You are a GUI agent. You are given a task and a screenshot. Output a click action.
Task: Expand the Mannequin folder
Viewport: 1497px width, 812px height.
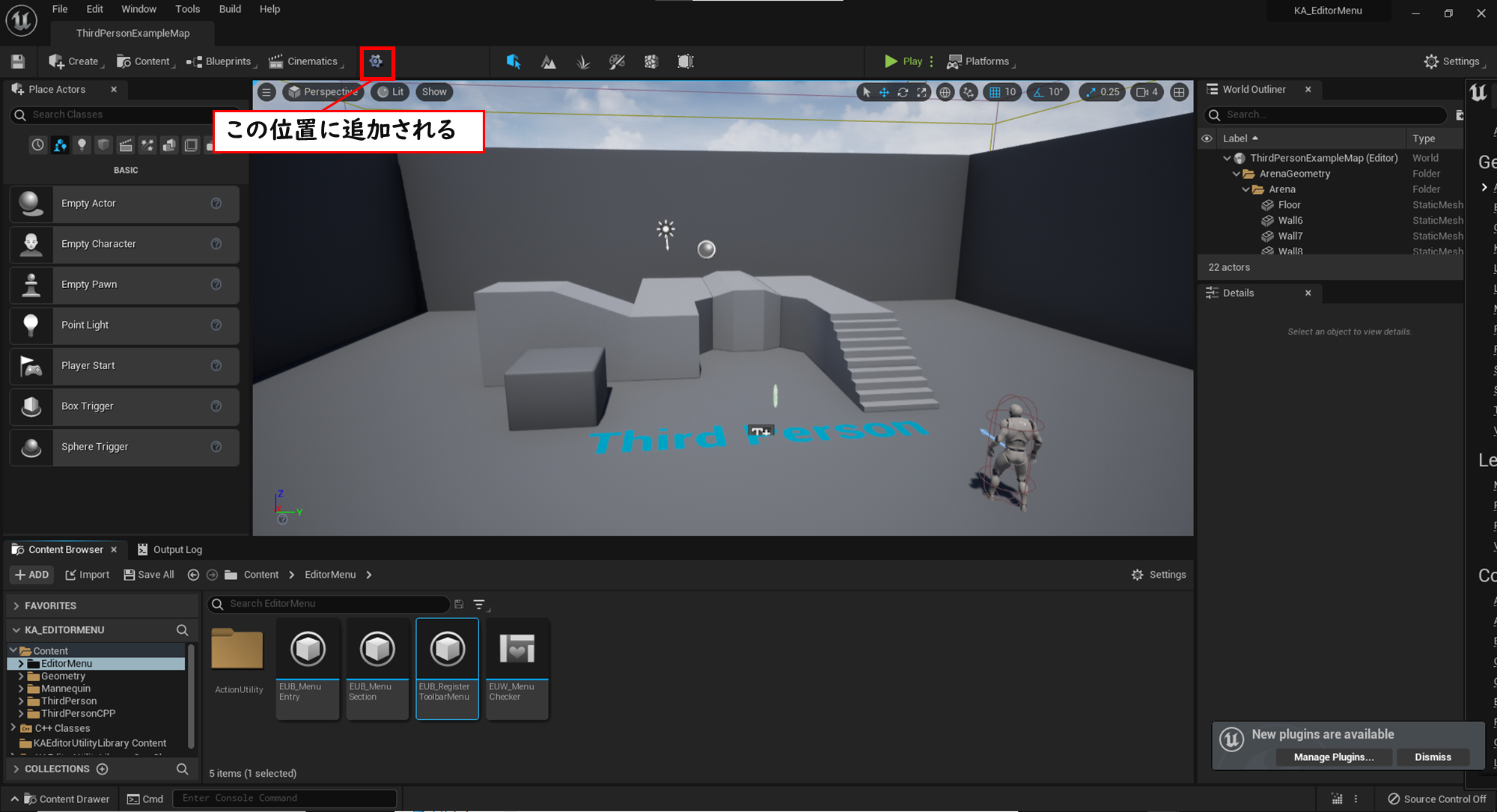pyautogui.click(x=21, y=689)
